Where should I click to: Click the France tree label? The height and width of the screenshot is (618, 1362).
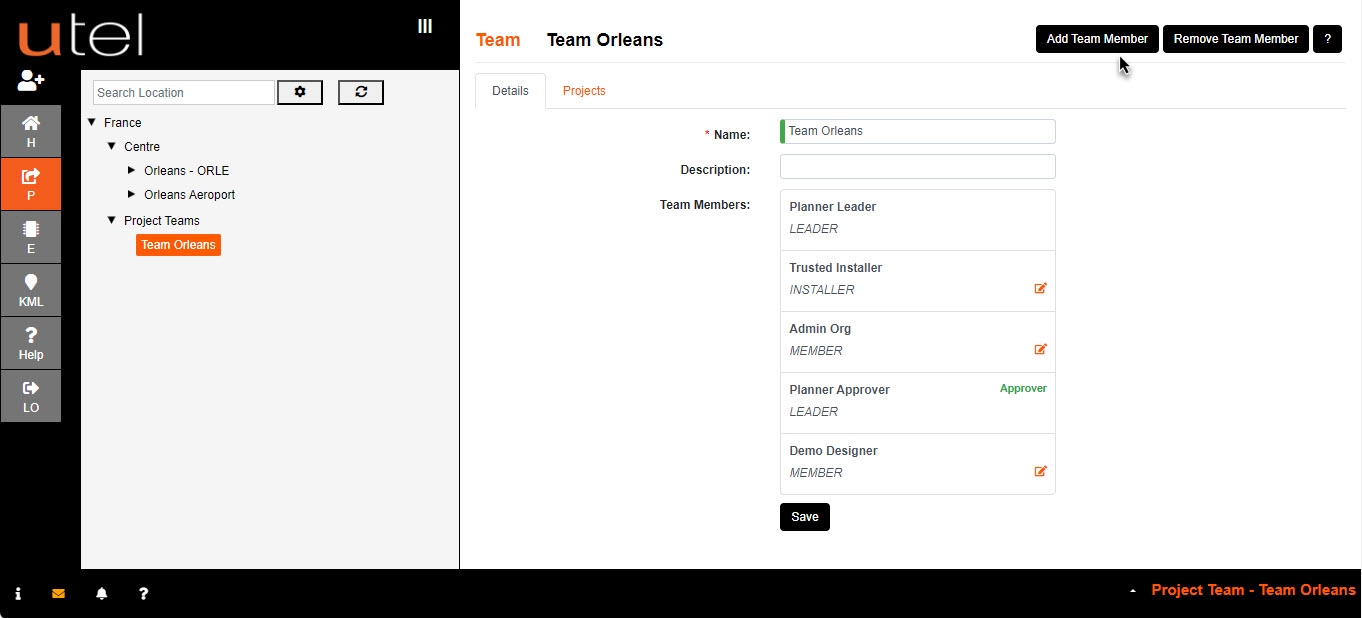(x=123, y=122)
